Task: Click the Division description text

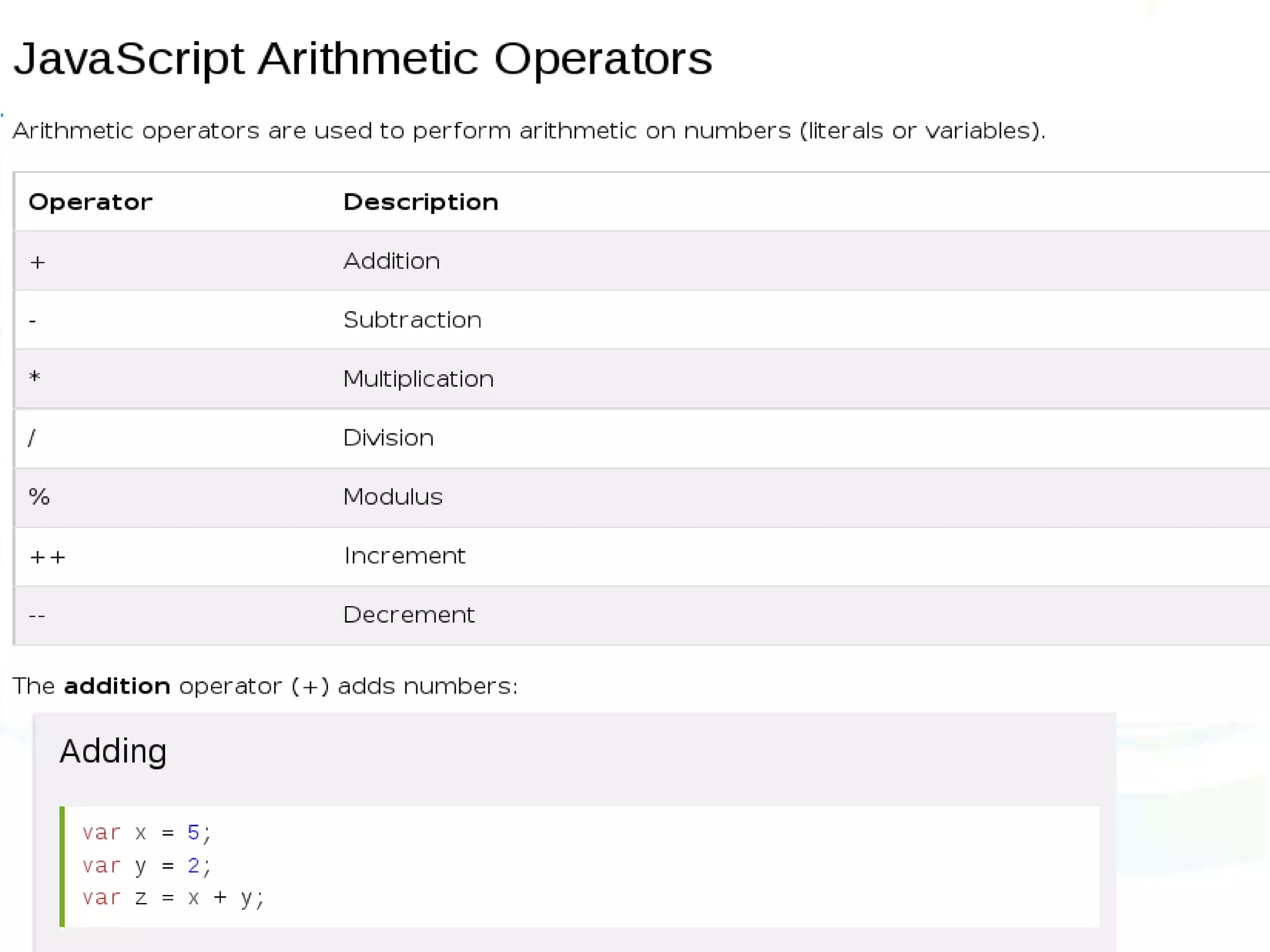Action: pos(388,438)
